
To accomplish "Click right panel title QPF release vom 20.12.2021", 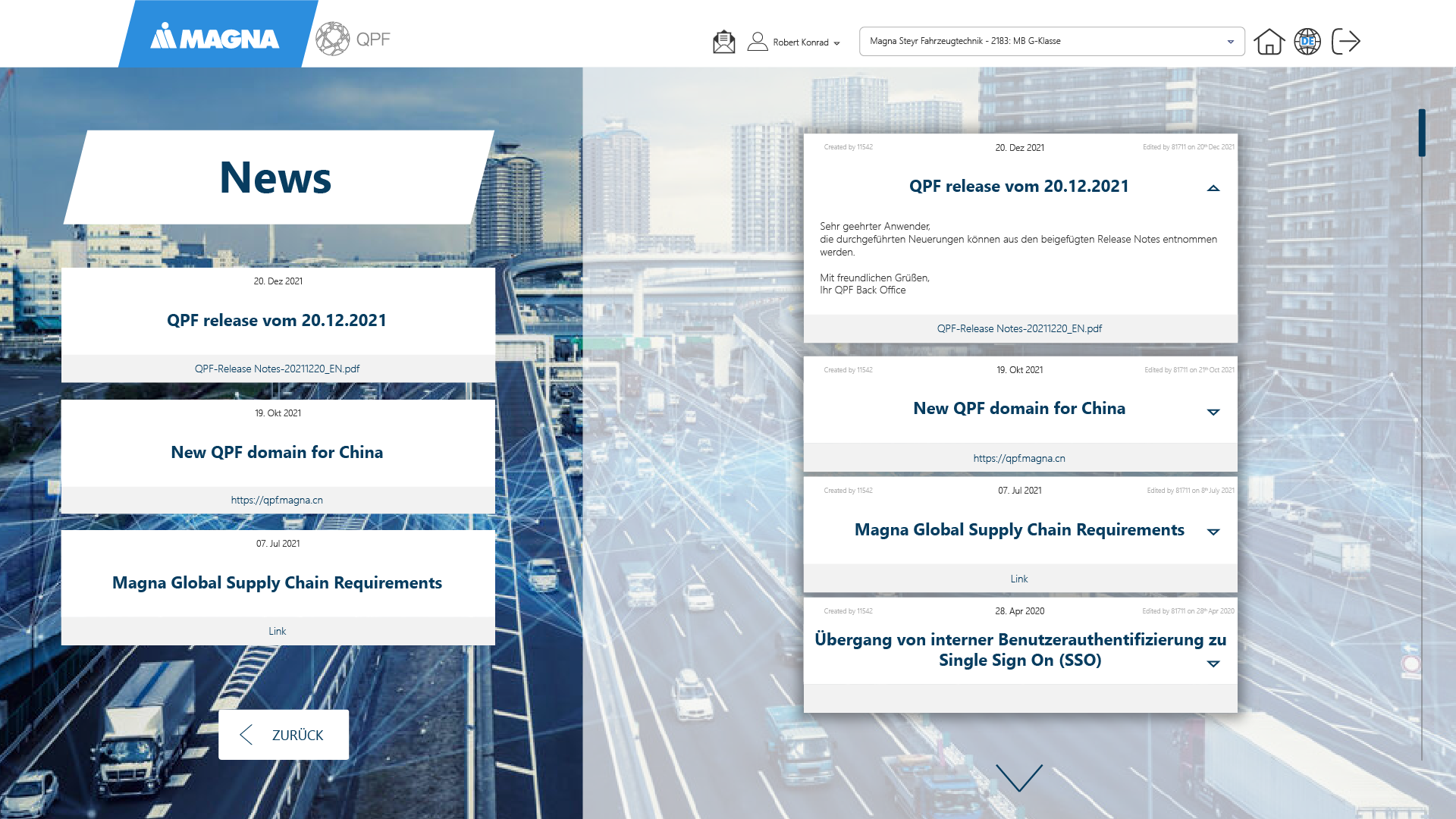I will pyautogui.click(x=1019, y=187).
